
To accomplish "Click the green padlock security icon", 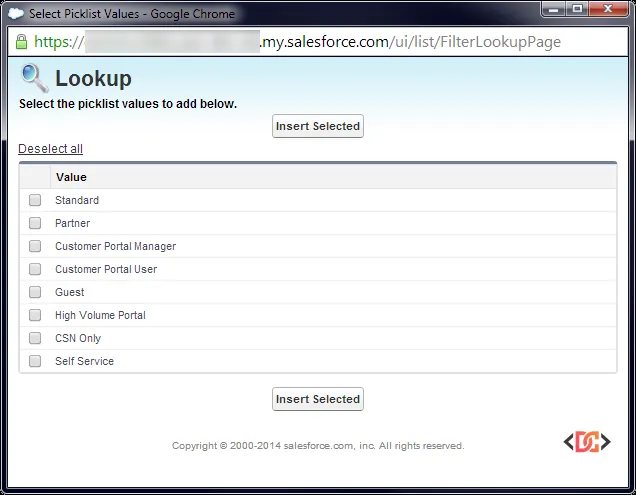I will click(21, 41).
